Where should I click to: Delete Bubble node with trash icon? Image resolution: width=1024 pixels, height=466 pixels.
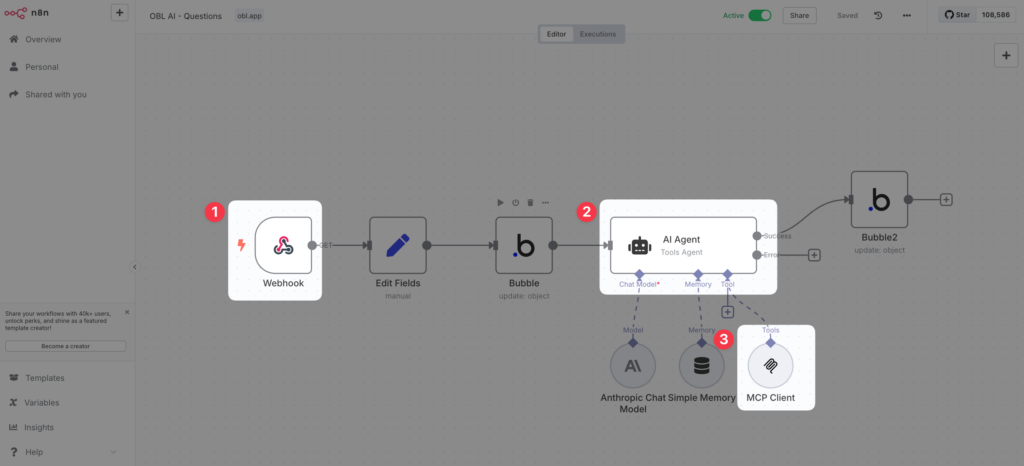[x=530, y=202]
